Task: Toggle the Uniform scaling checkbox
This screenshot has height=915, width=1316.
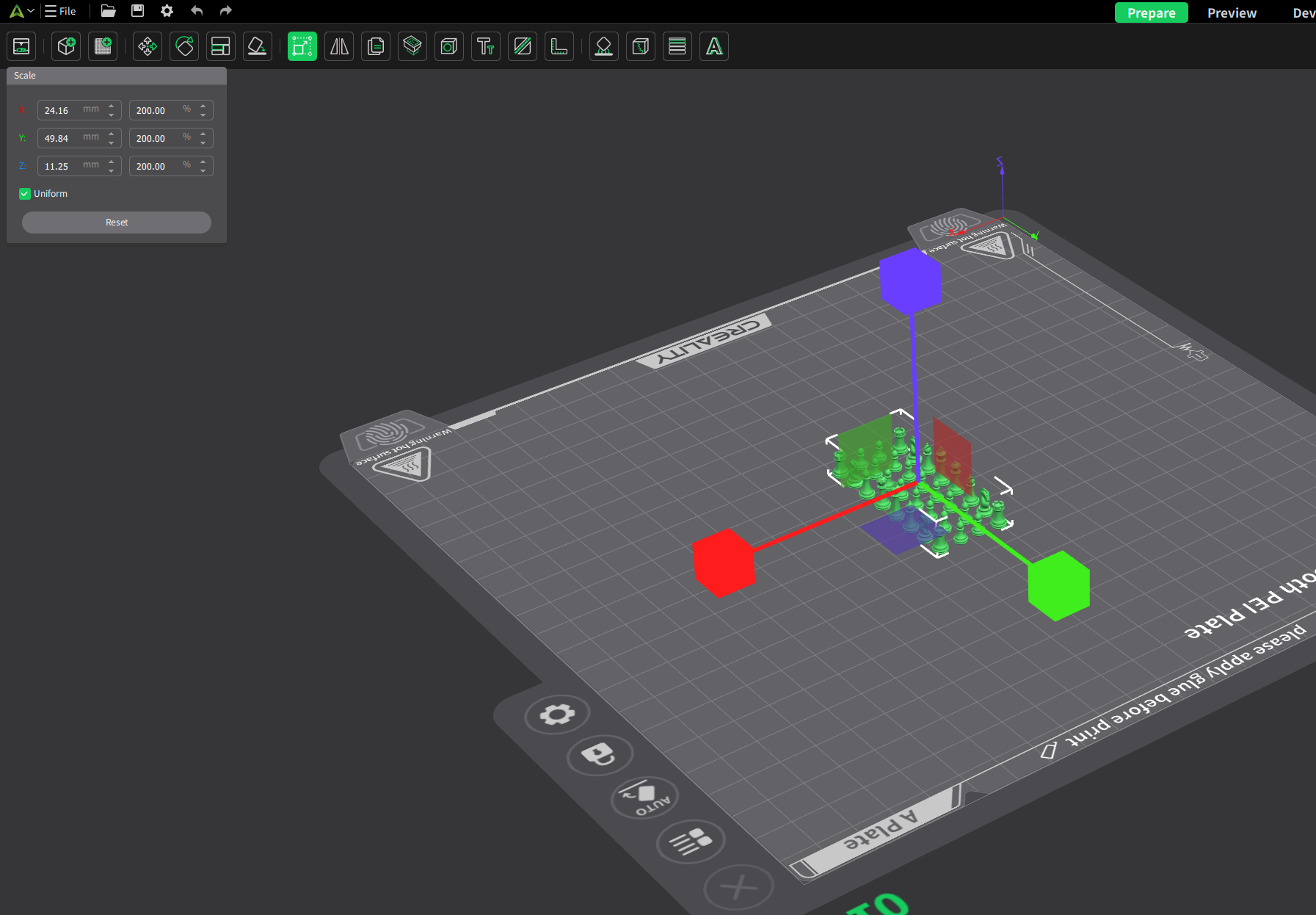Action: pyautogui.click(x=25, y=194)
